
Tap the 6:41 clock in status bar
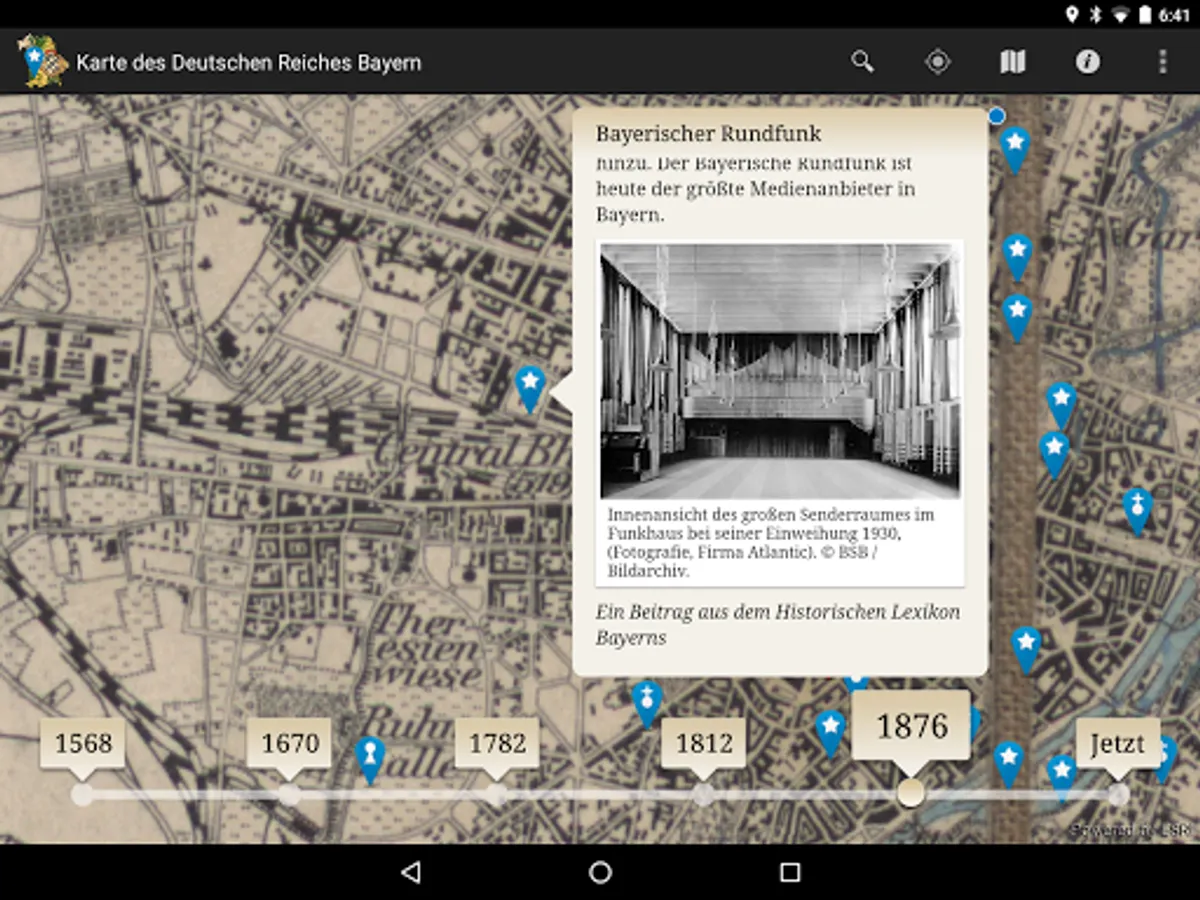coord(1175,14)
